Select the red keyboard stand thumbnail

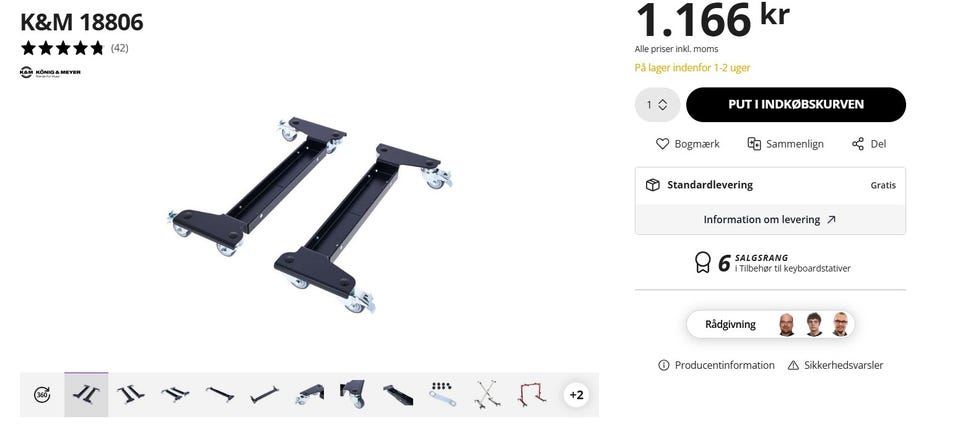coord(531,395)
